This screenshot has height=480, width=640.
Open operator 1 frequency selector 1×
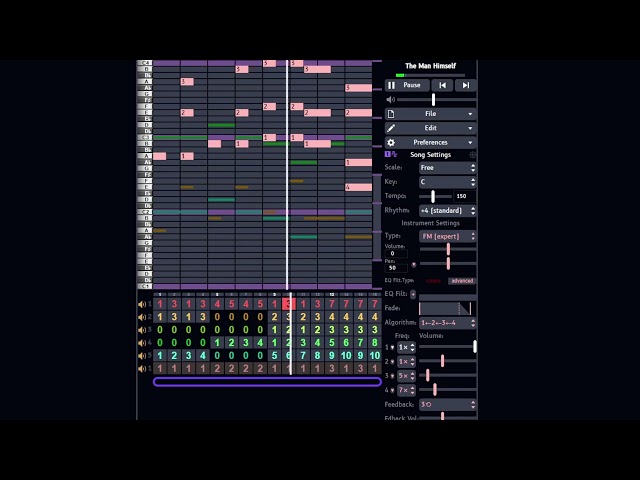pos(406,347)
